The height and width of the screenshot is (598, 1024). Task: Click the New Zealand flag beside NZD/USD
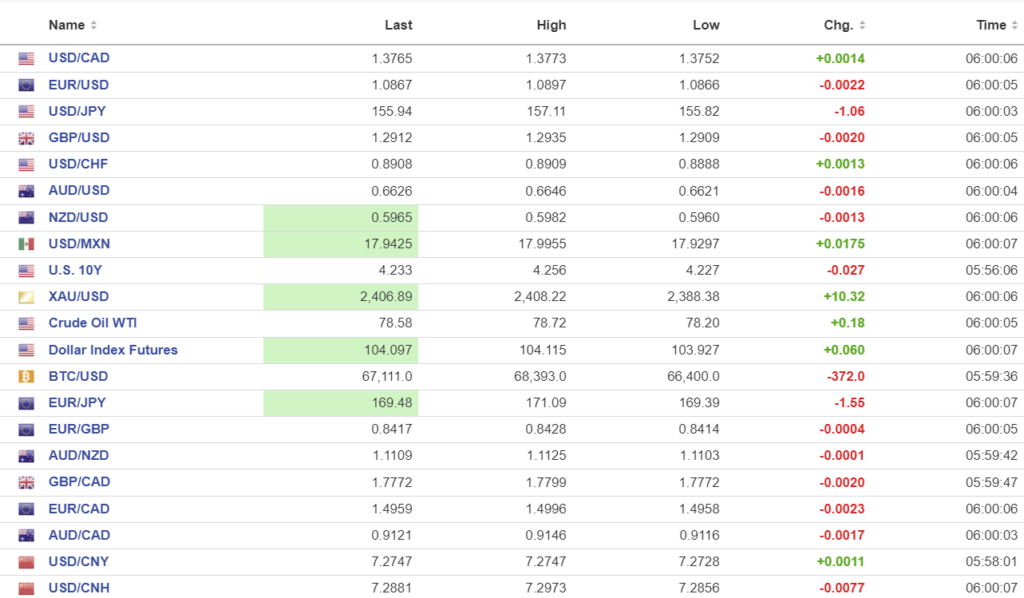[x=26, y=218]
